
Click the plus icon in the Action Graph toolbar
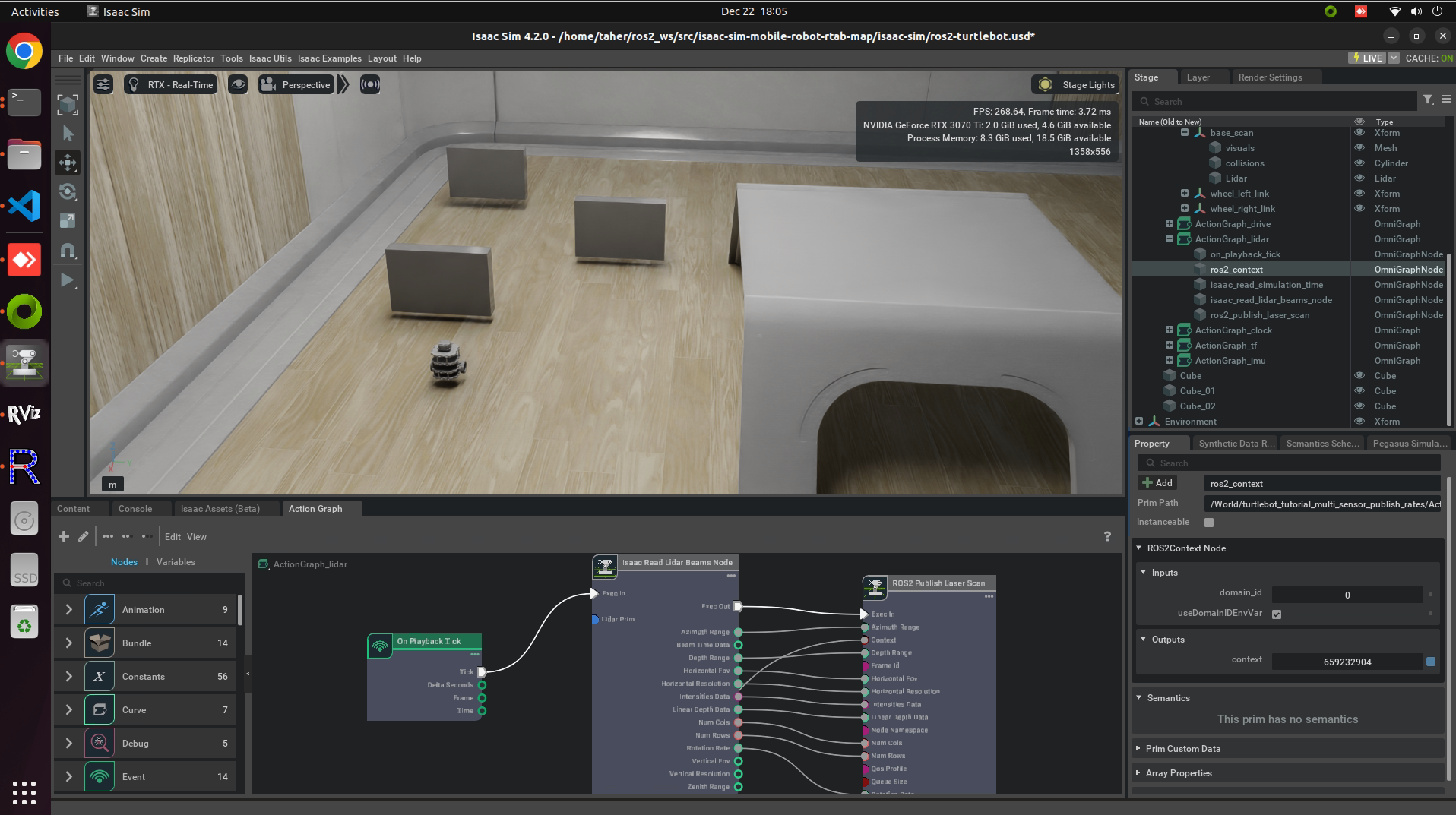click(64, 536)
